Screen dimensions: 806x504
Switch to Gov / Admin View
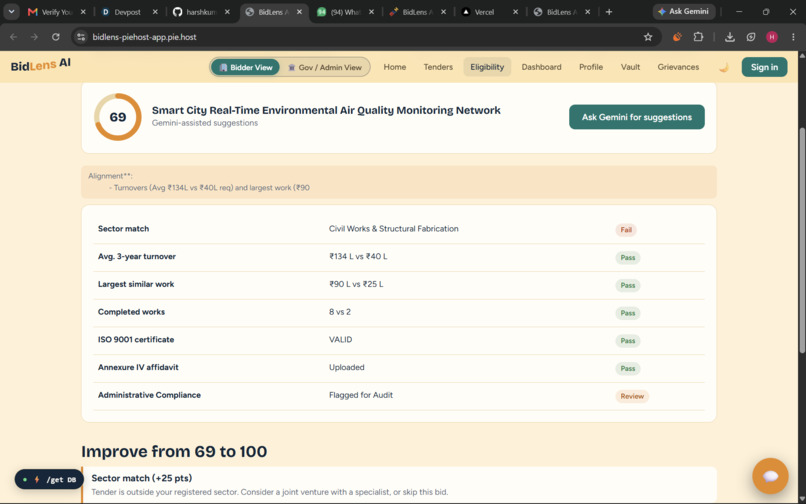(325, 67)
